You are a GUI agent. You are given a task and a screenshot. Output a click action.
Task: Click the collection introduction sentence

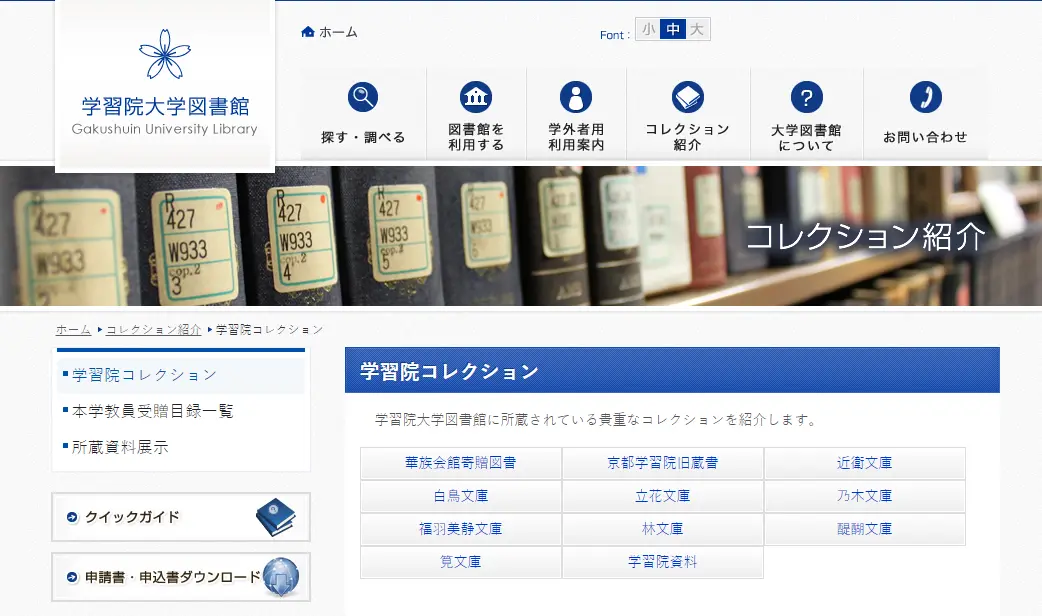596,420
